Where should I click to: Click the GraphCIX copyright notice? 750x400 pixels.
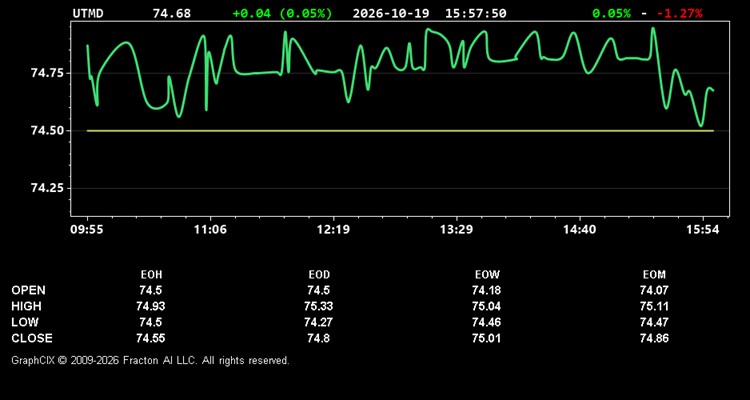point(151,360)
